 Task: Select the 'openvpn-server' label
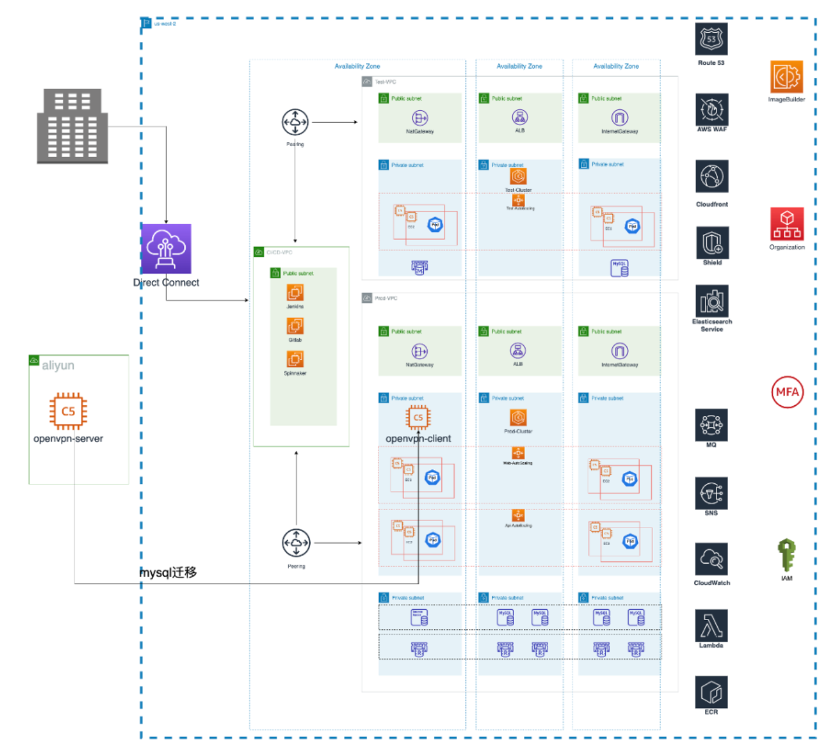pyautogui.click(x=68, y=439)
